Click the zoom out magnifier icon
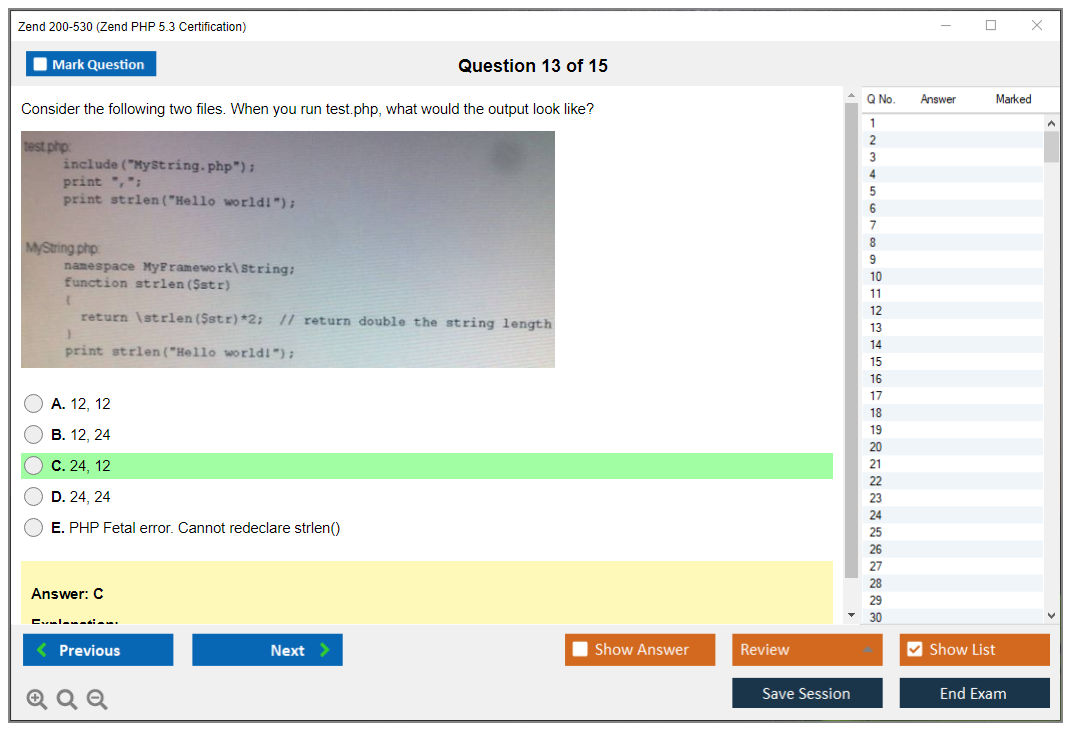The width and height of the screenshot is (1075, 735). 97,700
